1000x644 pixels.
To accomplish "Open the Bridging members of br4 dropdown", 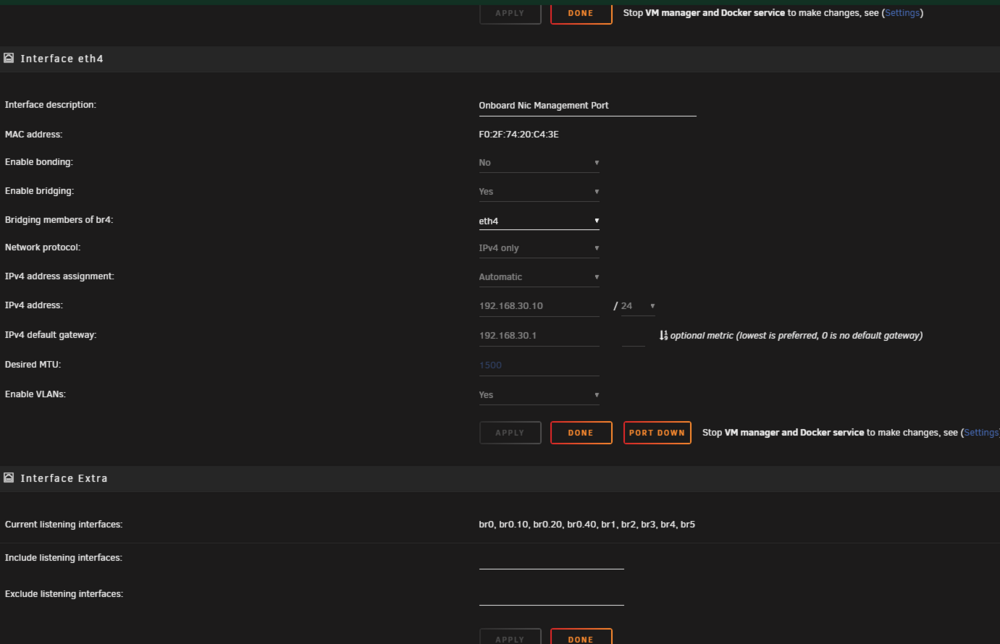I will tap(539, 221).
